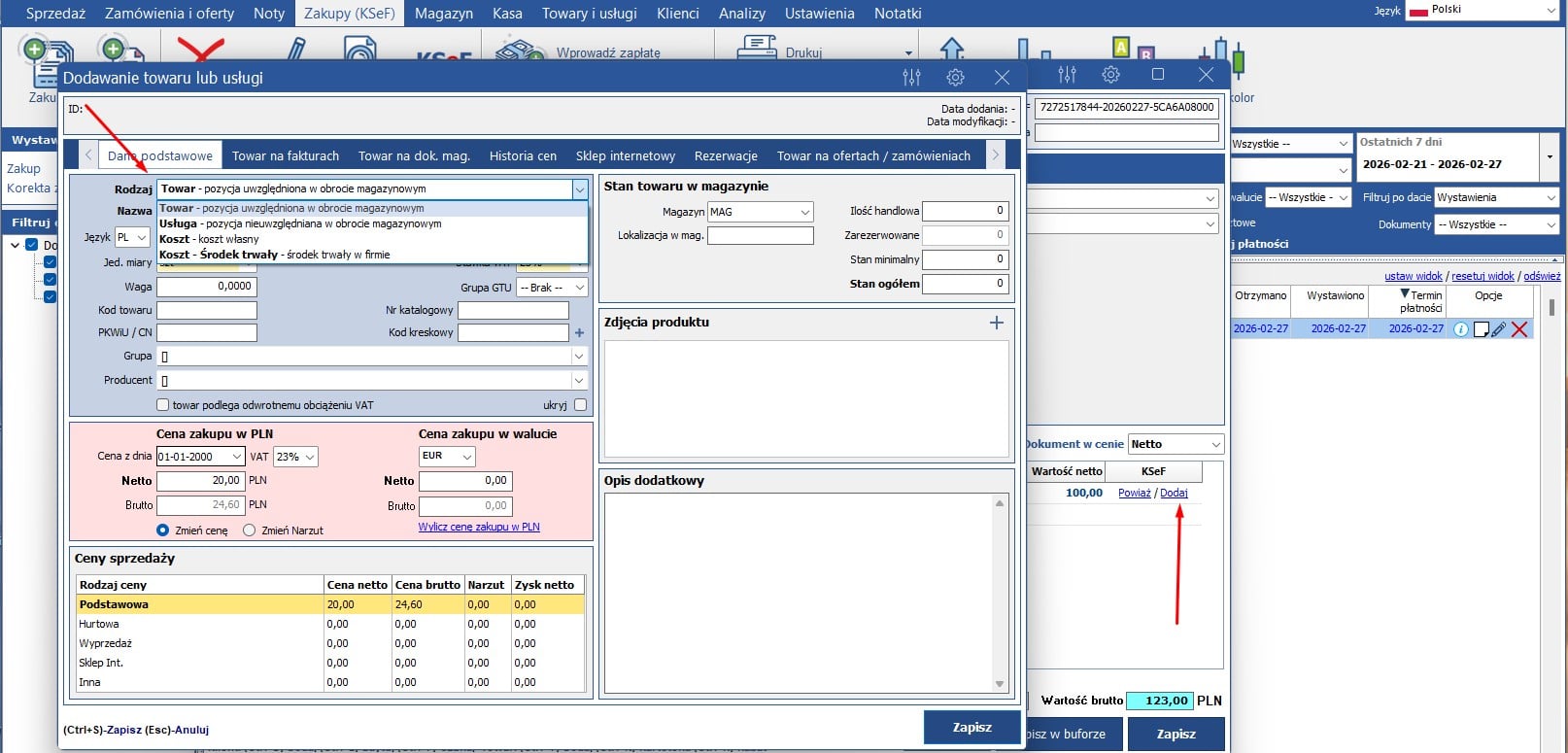Click pencil edit icon in Opcje column
Viewport: 1568px width, 753px height.
click(x=1499, y=329)
